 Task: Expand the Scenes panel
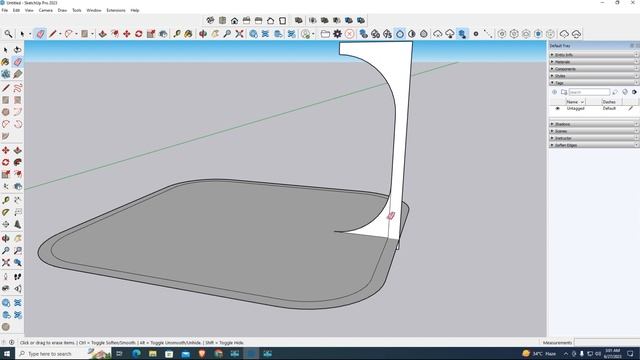coord(594,131)
